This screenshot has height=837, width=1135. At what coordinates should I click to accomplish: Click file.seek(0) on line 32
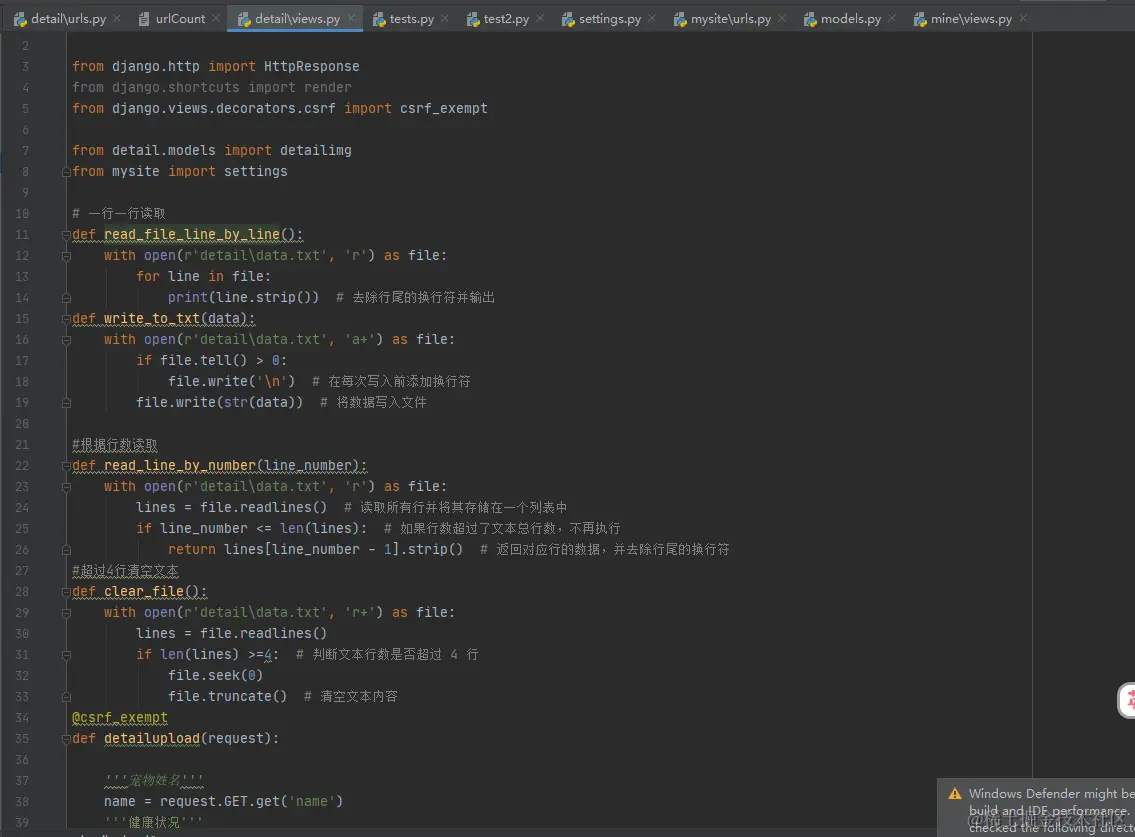click(x=215, y=676)
